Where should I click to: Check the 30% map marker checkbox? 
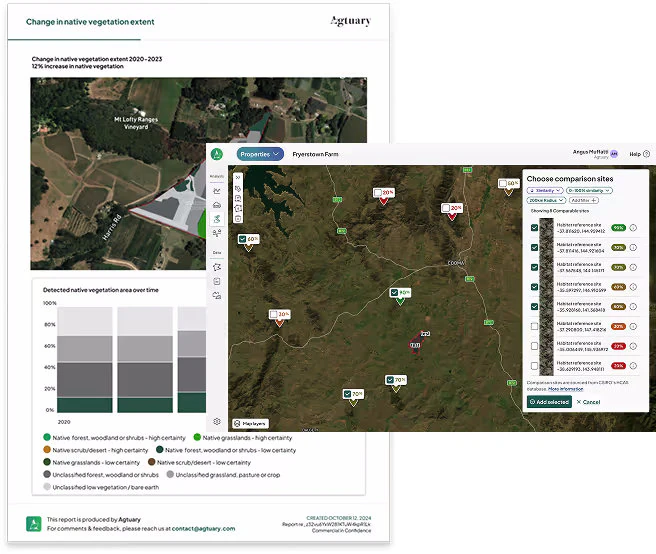click(x=274, y=314)
